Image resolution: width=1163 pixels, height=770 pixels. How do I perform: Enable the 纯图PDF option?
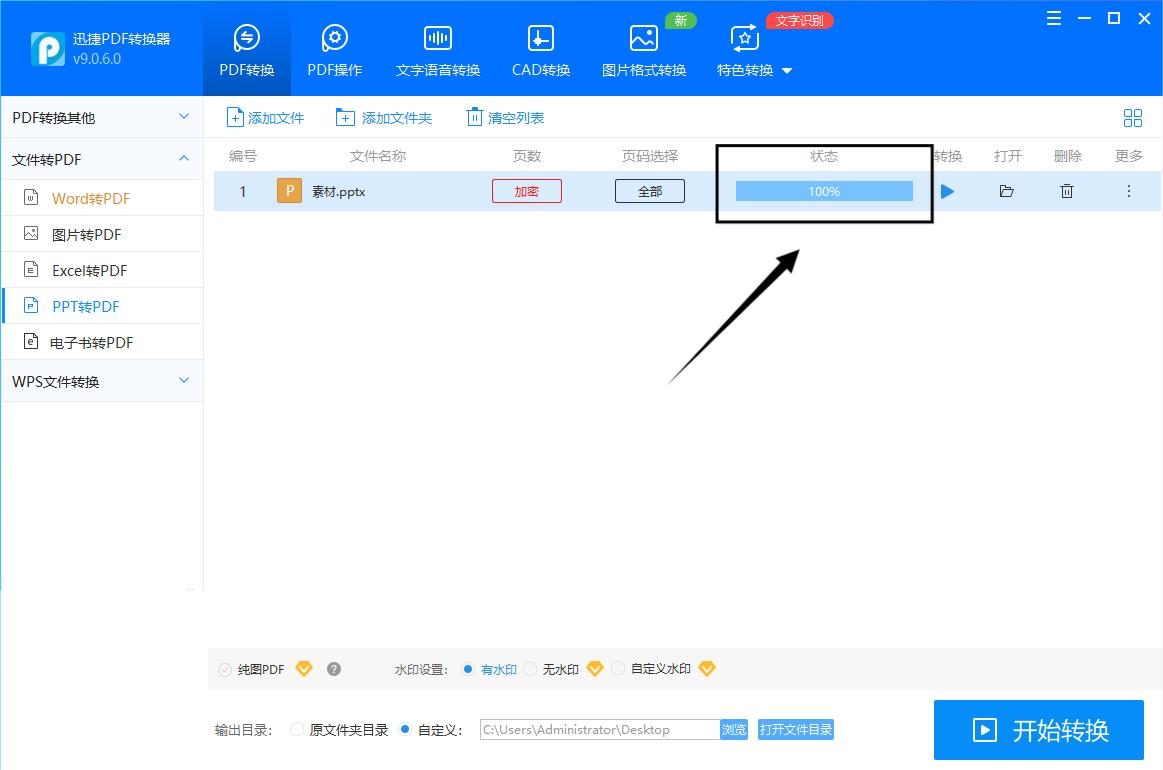[224, 669]
